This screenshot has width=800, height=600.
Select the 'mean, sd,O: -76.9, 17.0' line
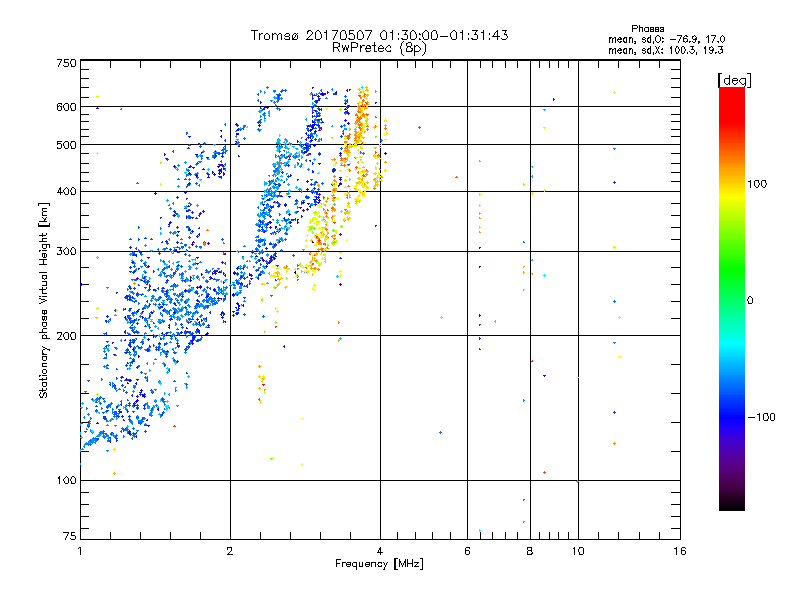pos(666,39)
